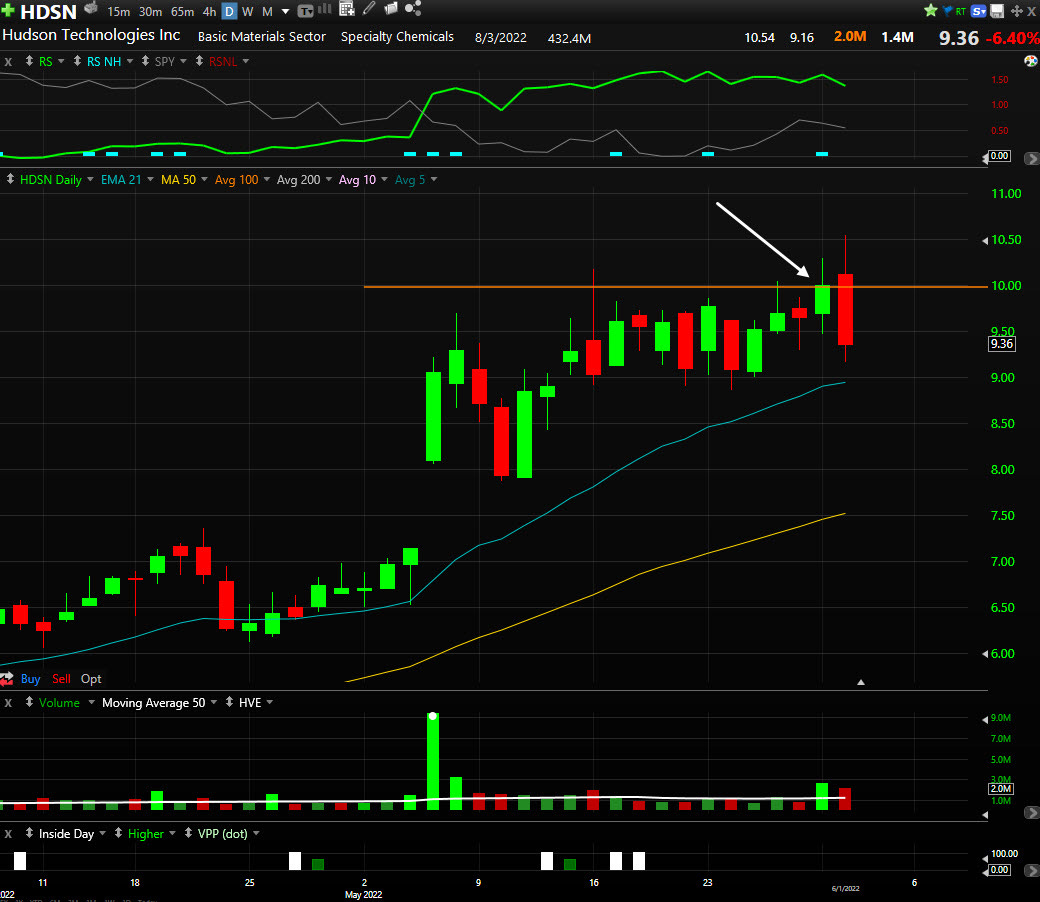Click the Inside Day pane scale scroll arrow
This screenshot has height=902, width=1040.
(x=1031, y=870)
